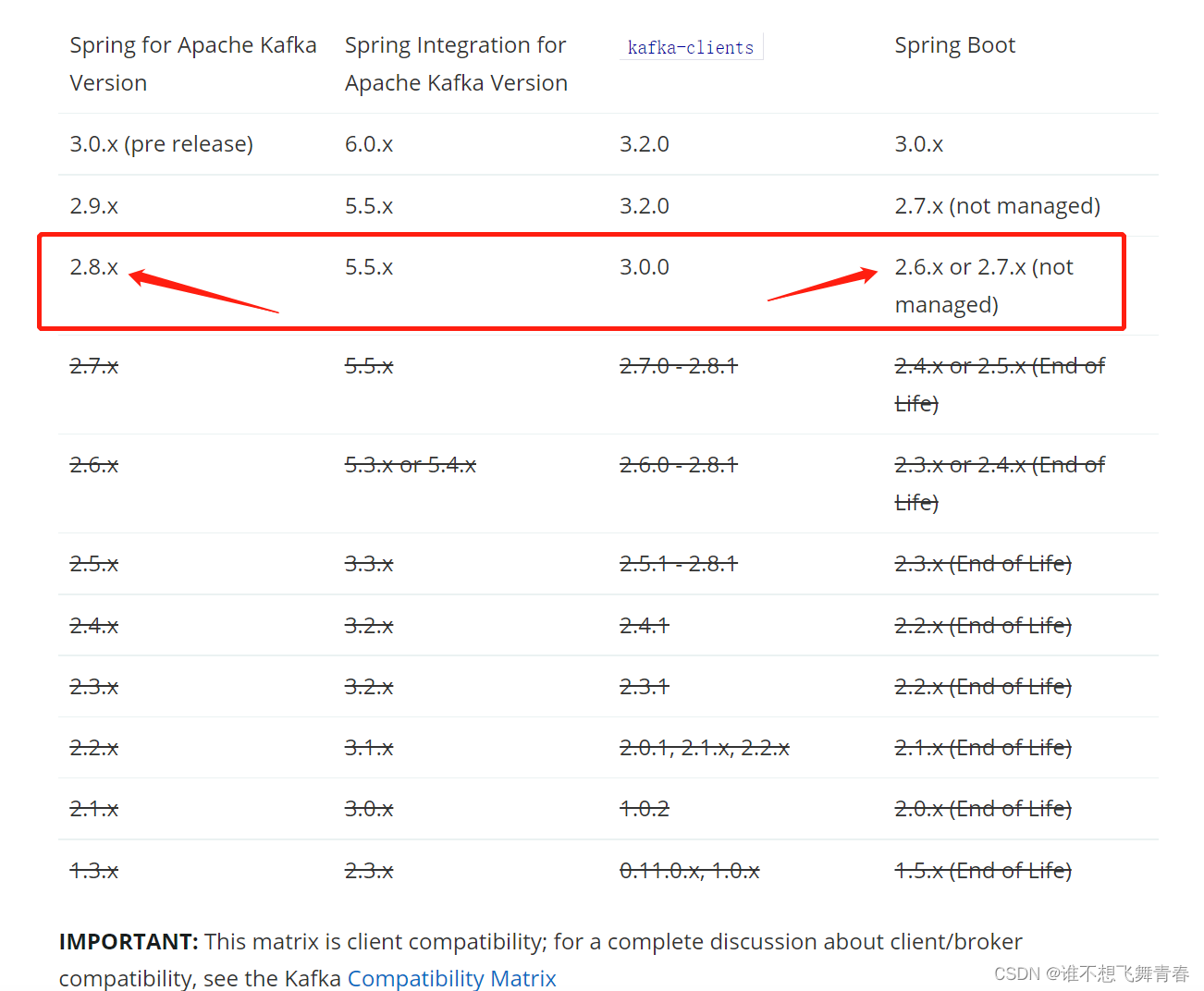Screen dimensions: 1204x991
Task: Click the '2.0.x (End of Life)' cell
Action: pyautogui.click(x=983, y=809)
